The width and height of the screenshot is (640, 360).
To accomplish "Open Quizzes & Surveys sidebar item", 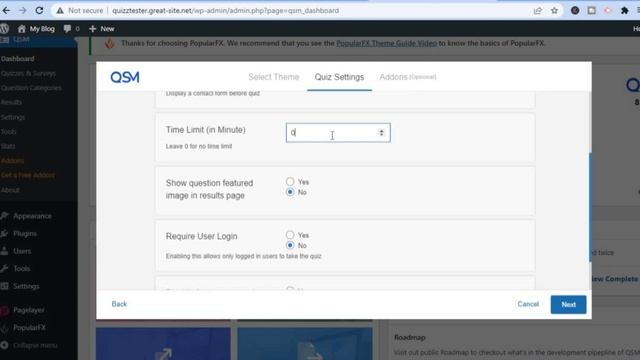I will click(28, 73).
